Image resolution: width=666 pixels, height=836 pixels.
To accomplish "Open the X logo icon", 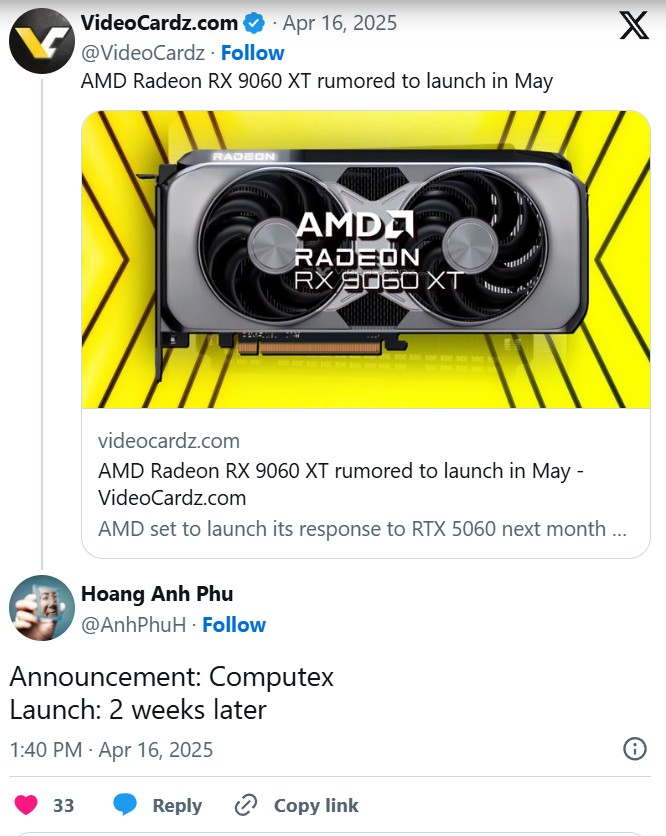I will (634, 26).
